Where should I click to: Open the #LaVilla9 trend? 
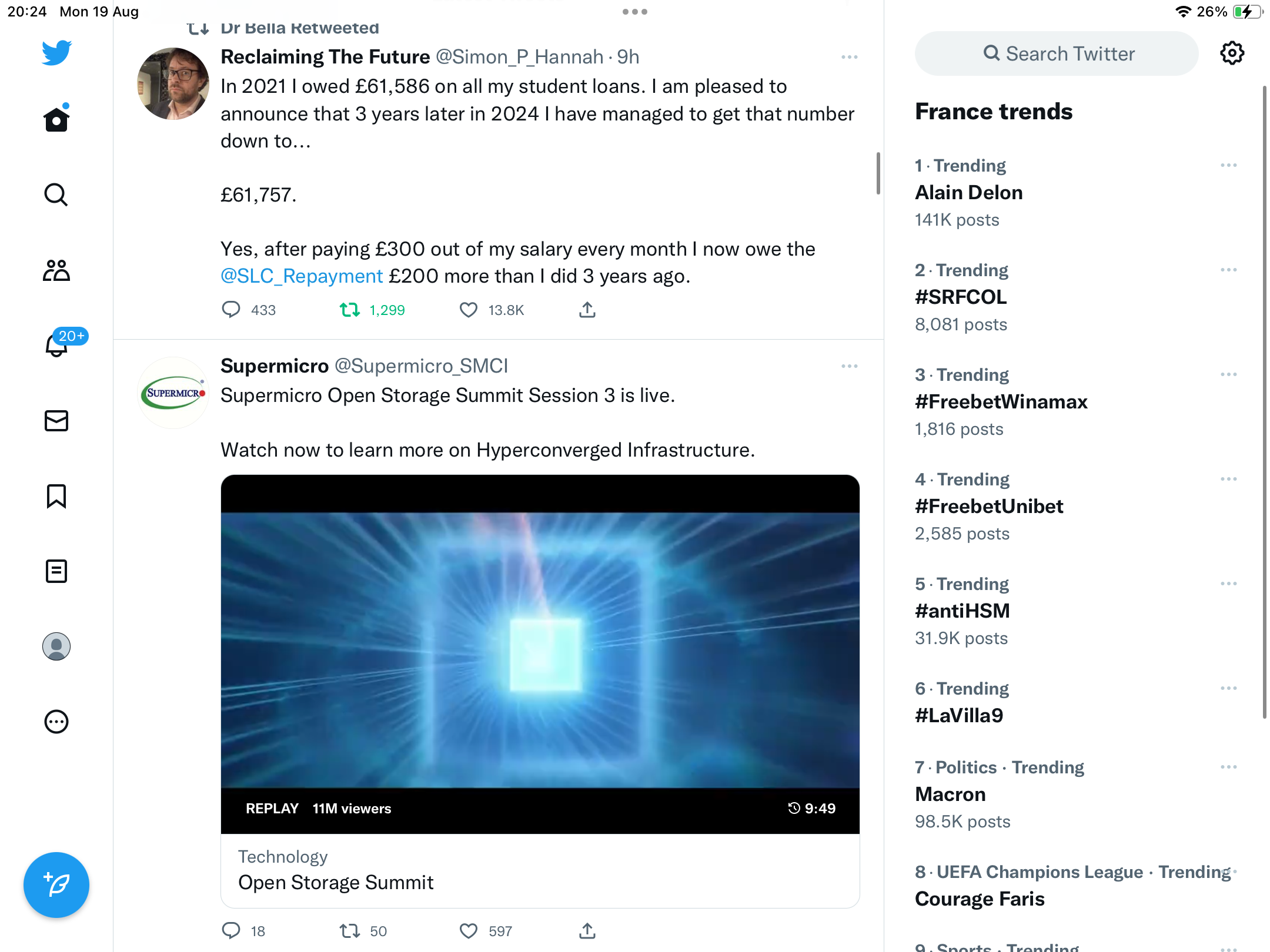959,716
